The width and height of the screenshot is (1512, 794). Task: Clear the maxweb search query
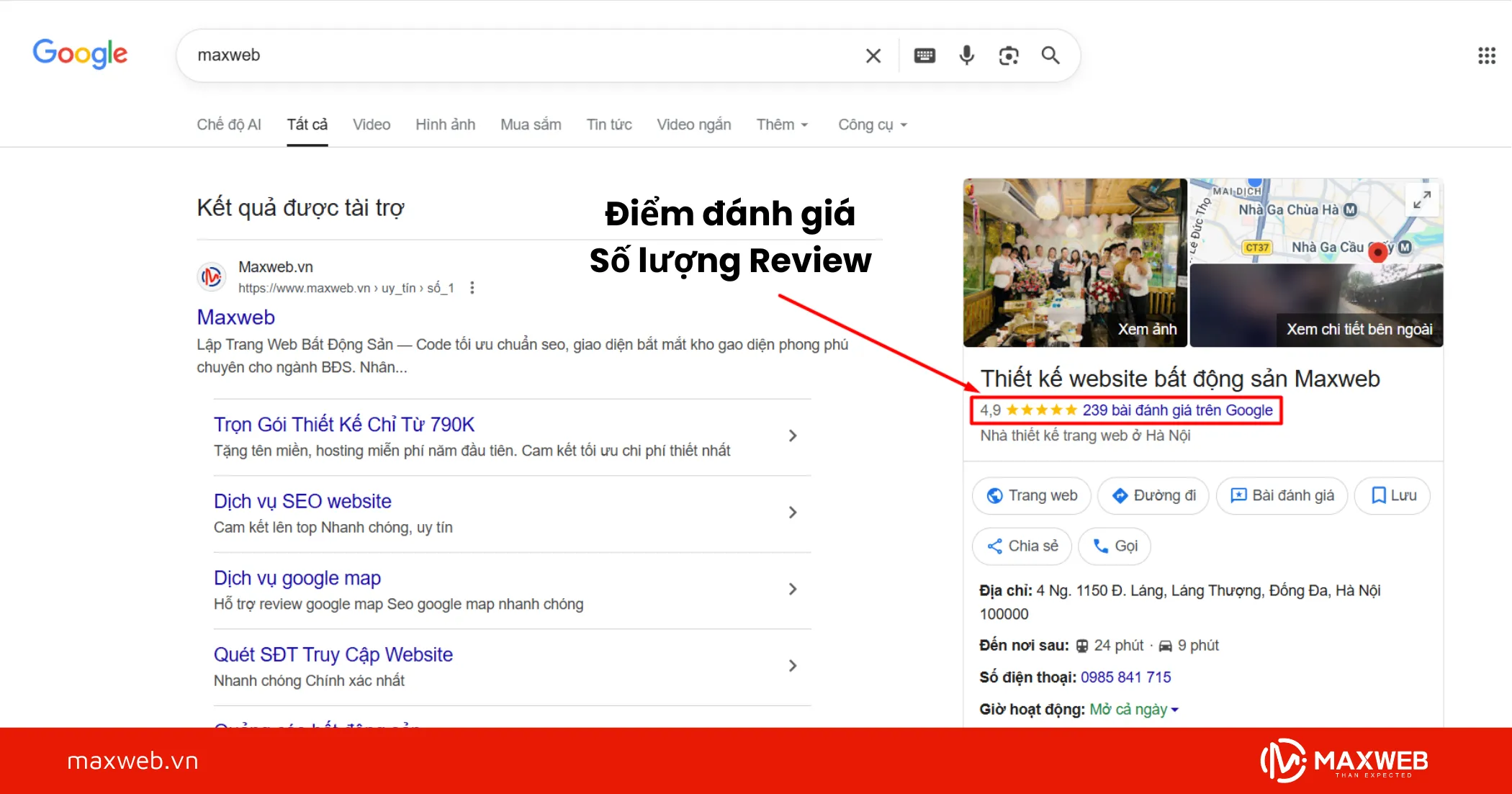click(x=873, y=55)
